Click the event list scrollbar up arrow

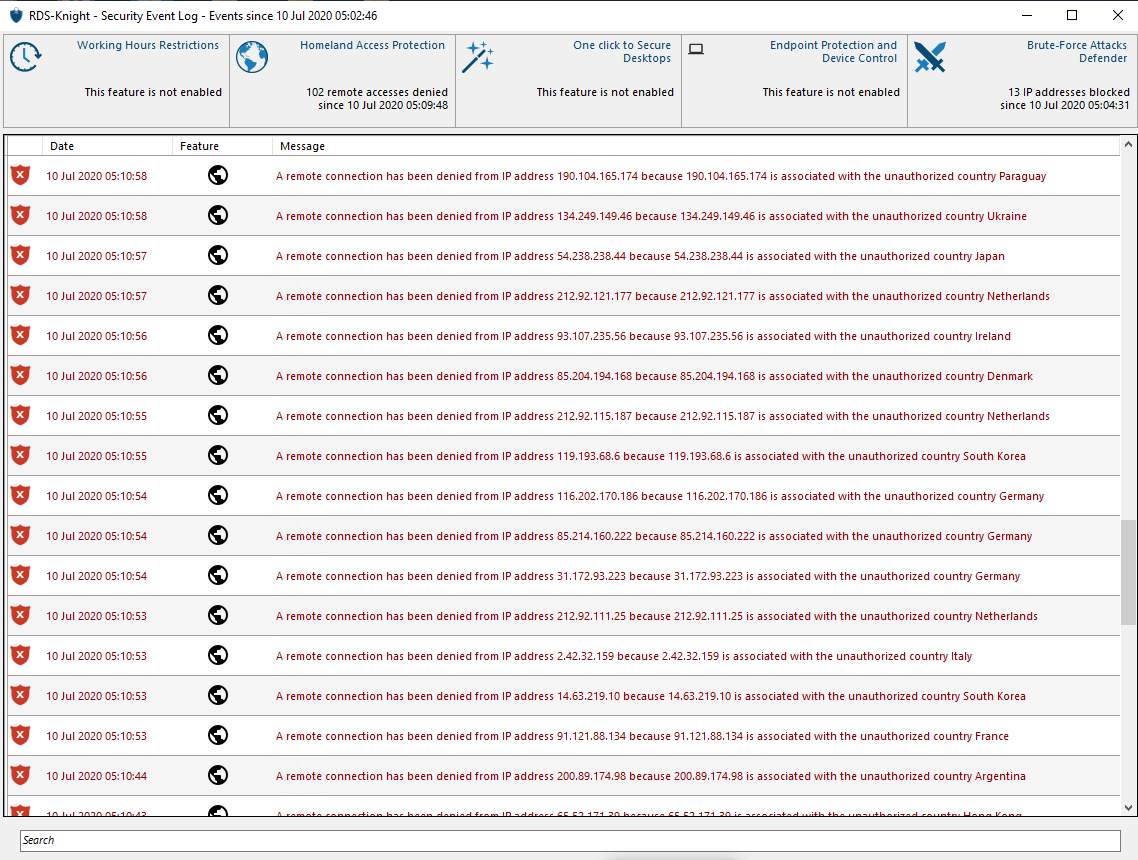(x=1128, y=144)
